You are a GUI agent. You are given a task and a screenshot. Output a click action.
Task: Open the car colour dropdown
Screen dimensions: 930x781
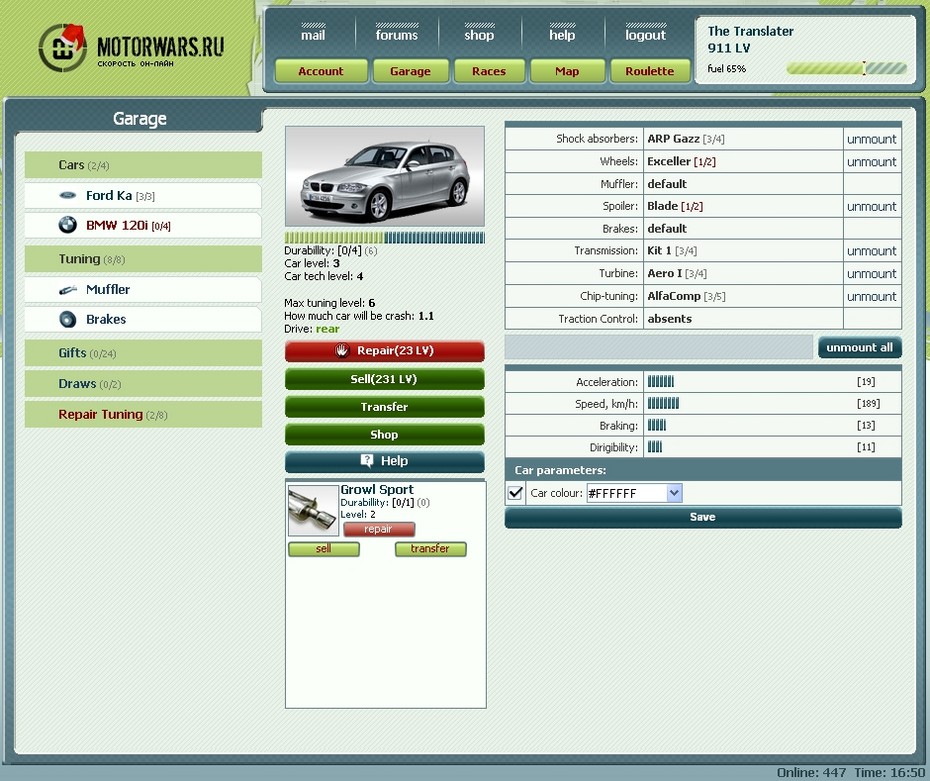tap(674, 493)
